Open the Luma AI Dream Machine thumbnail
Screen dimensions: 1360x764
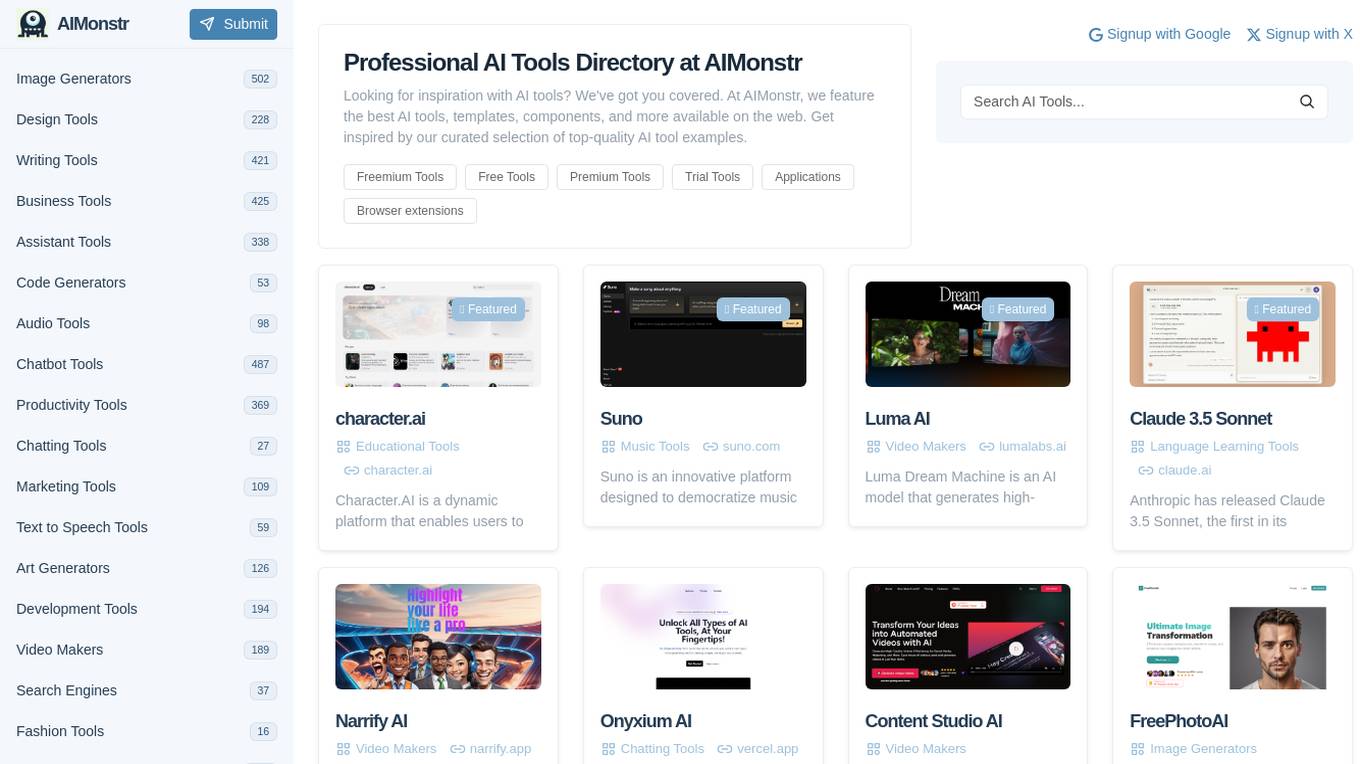968,334
